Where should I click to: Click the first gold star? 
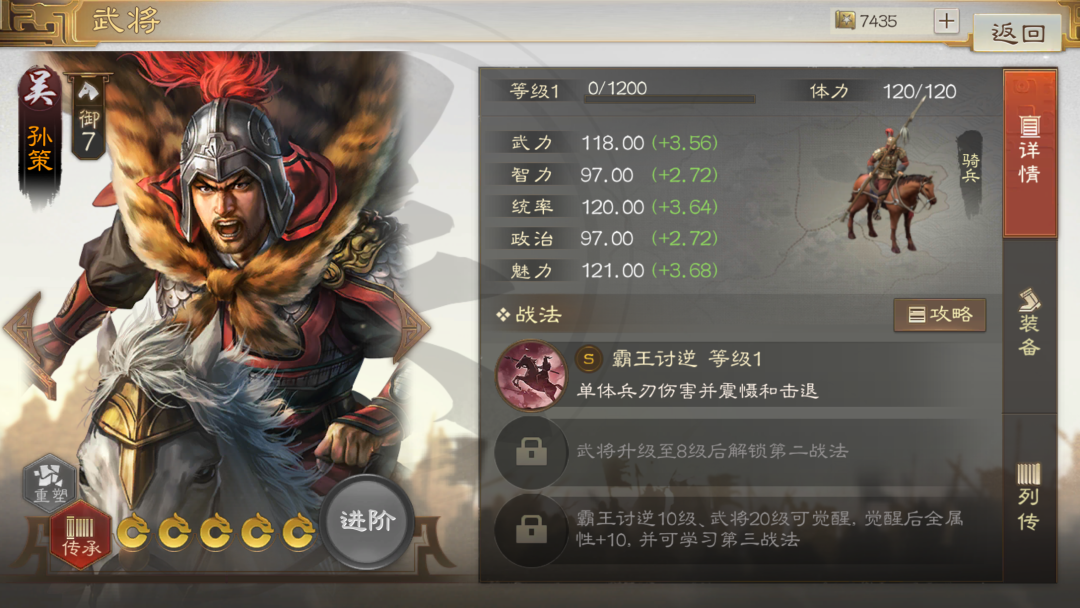[132, 532]
